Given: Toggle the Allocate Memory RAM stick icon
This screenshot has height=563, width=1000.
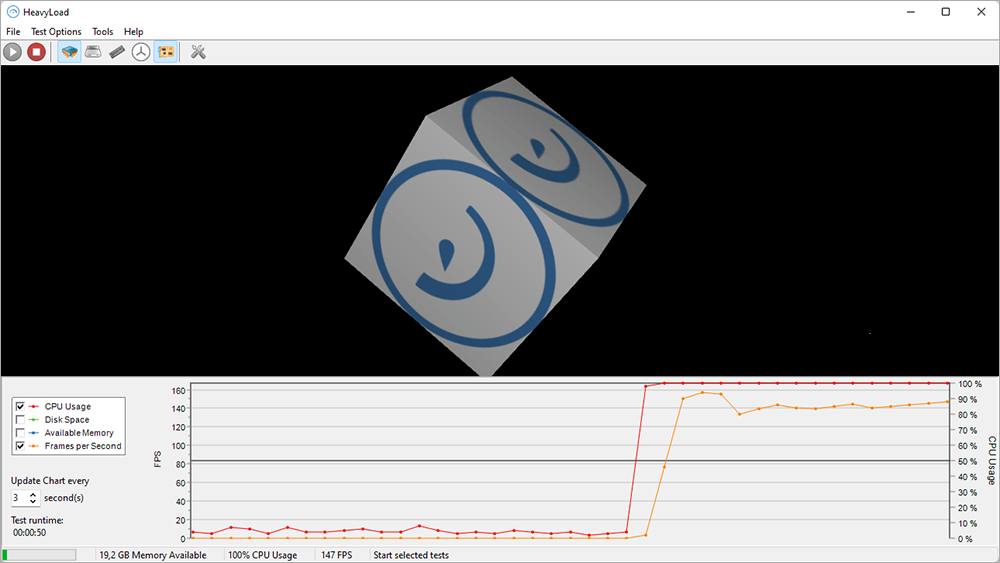Looking at the screenshot, I should 117,52.
